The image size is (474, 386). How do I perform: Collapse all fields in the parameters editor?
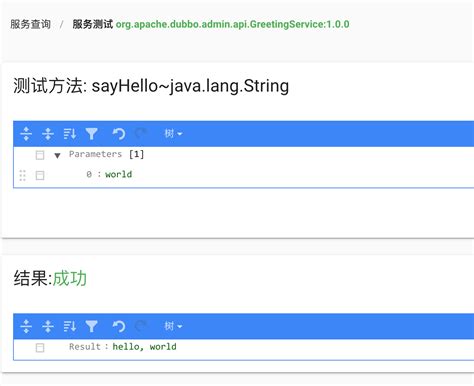[48, 134]
